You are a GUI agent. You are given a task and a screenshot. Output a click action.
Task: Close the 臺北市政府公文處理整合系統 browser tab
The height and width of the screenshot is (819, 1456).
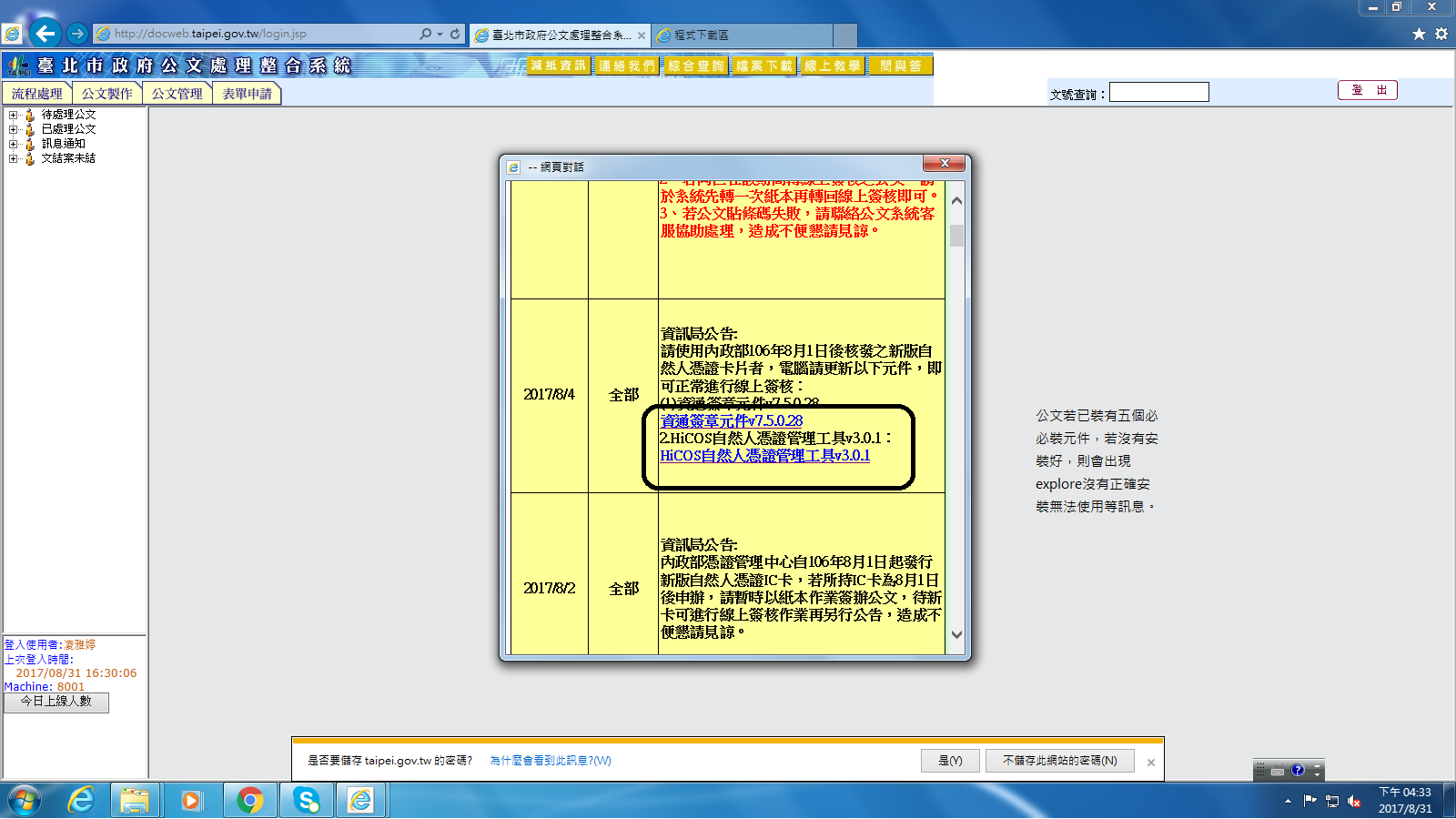pyautogui.click(x=642, y=35)
